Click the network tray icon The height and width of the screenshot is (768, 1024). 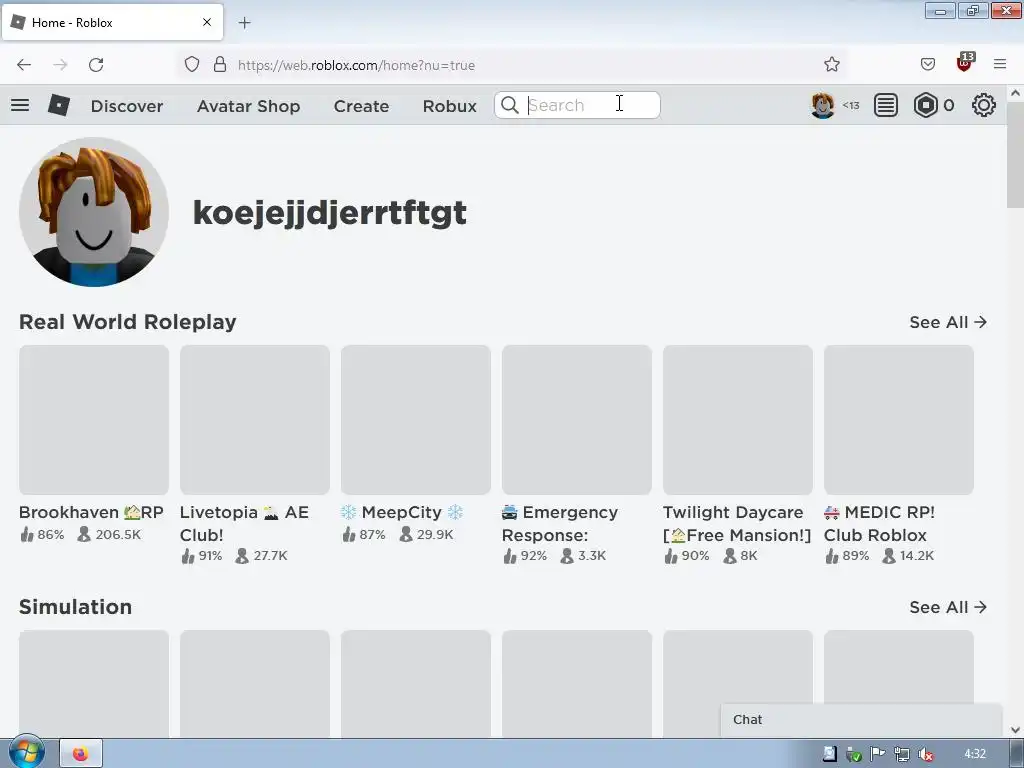tap(902, 754)
